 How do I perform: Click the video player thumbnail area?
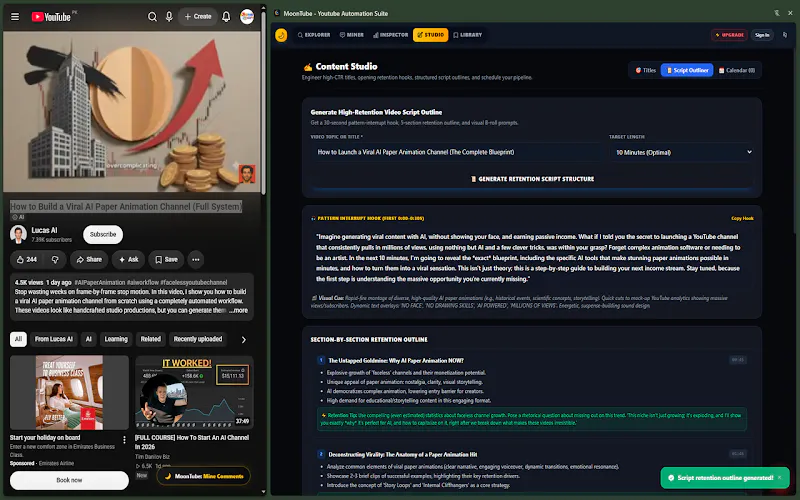coord(132,111)
